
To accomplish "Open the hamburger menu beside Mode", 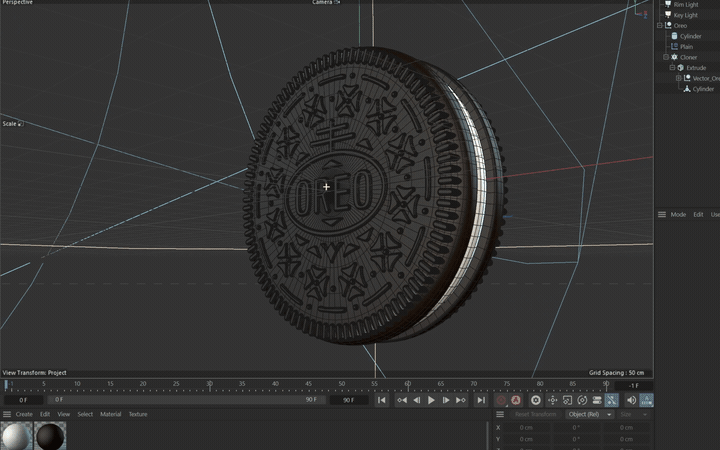I will tap(662, 214).
